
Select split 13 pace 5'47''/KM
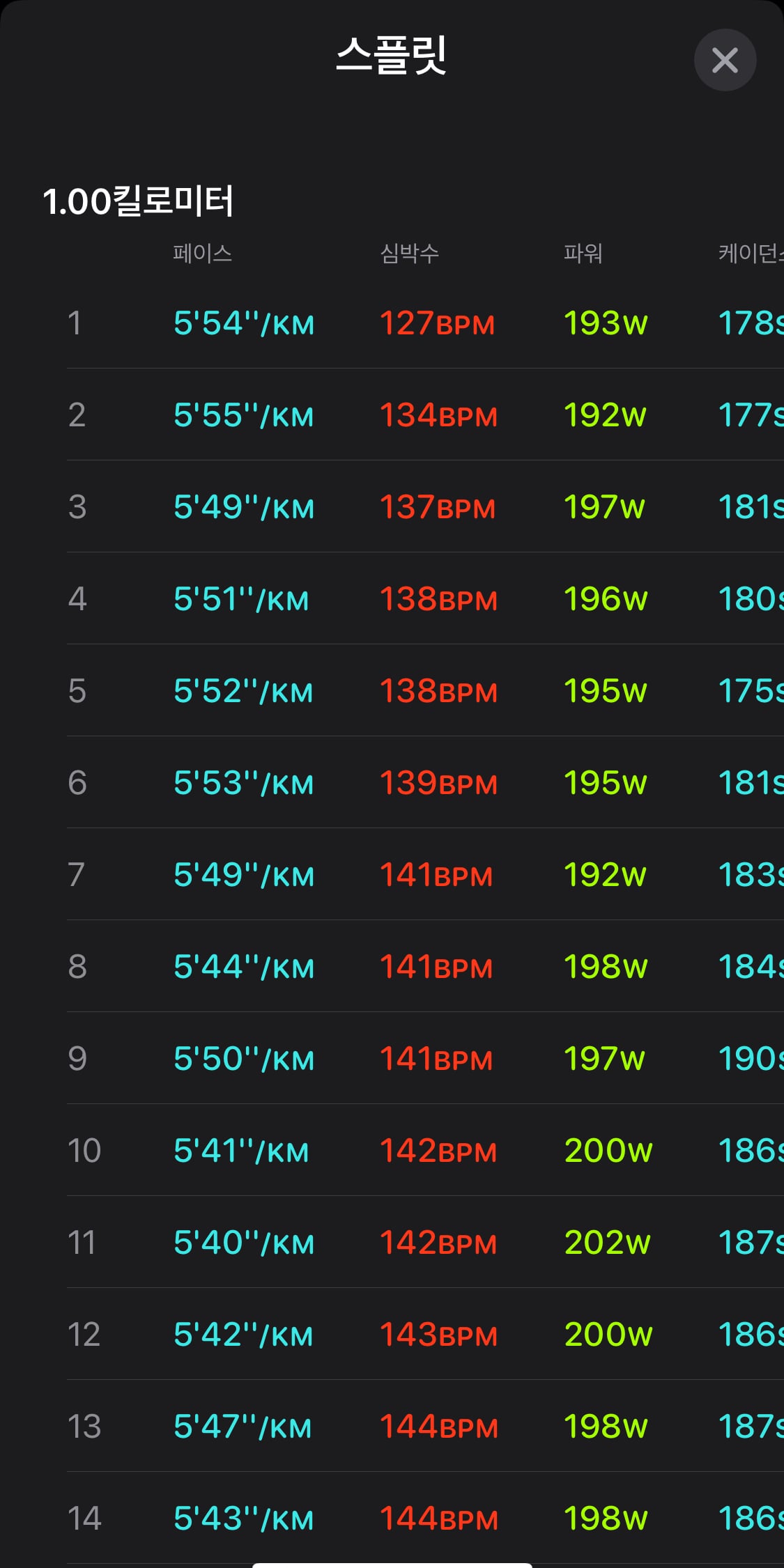coord(243,1427)
